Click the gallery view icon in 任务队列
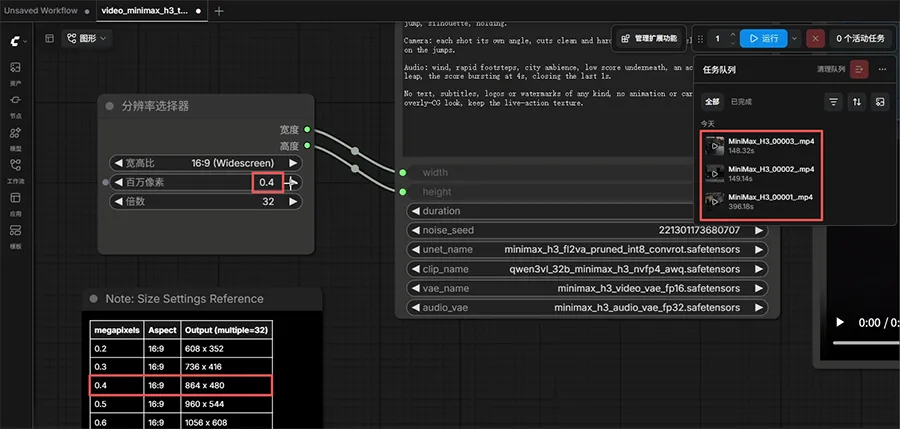The image size is (900, 429). point(879,102)
